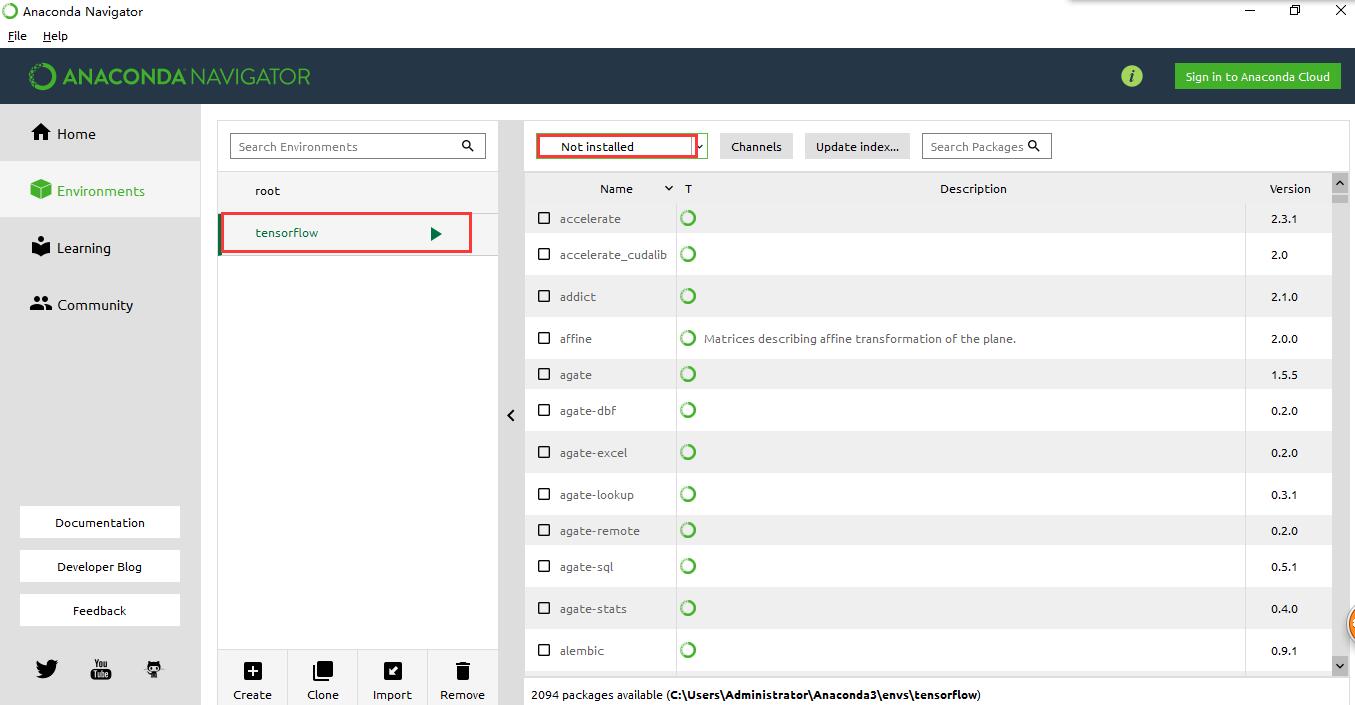Open the File menu
The image size is (1355, 705).
(x=17, y=35)
